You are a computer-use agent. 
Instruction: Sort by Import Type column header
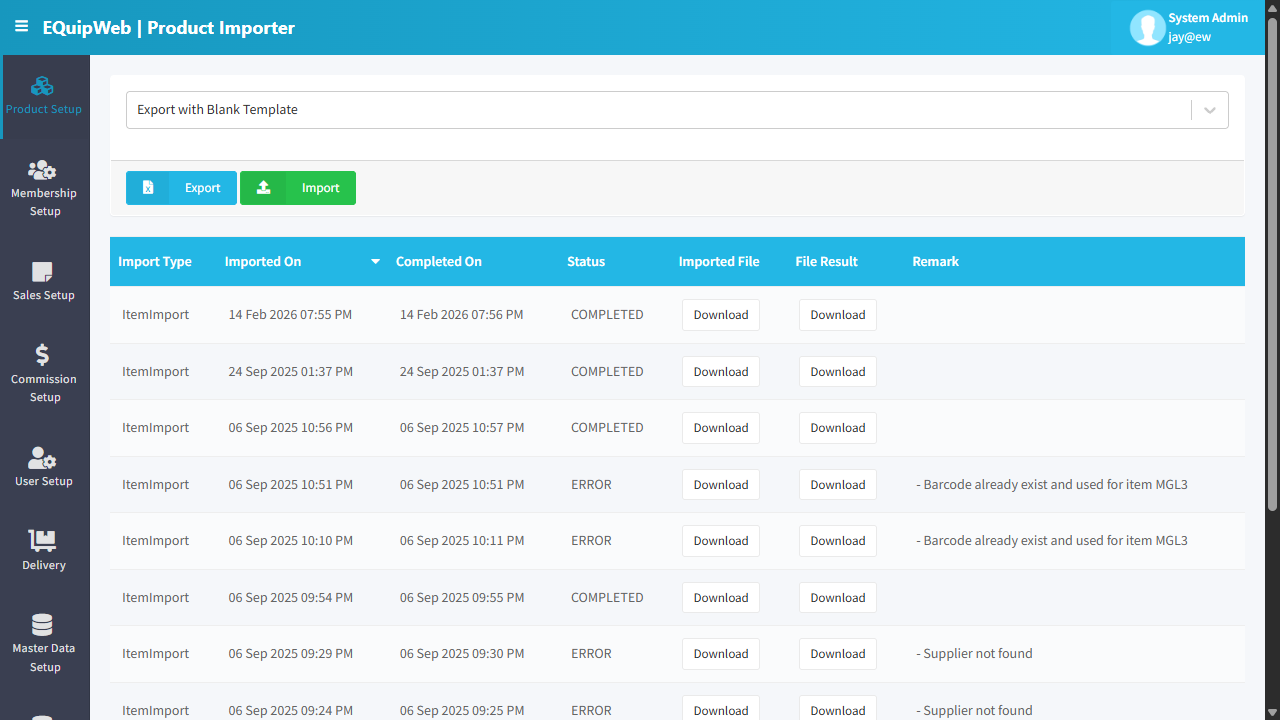(x=155, y=262)
